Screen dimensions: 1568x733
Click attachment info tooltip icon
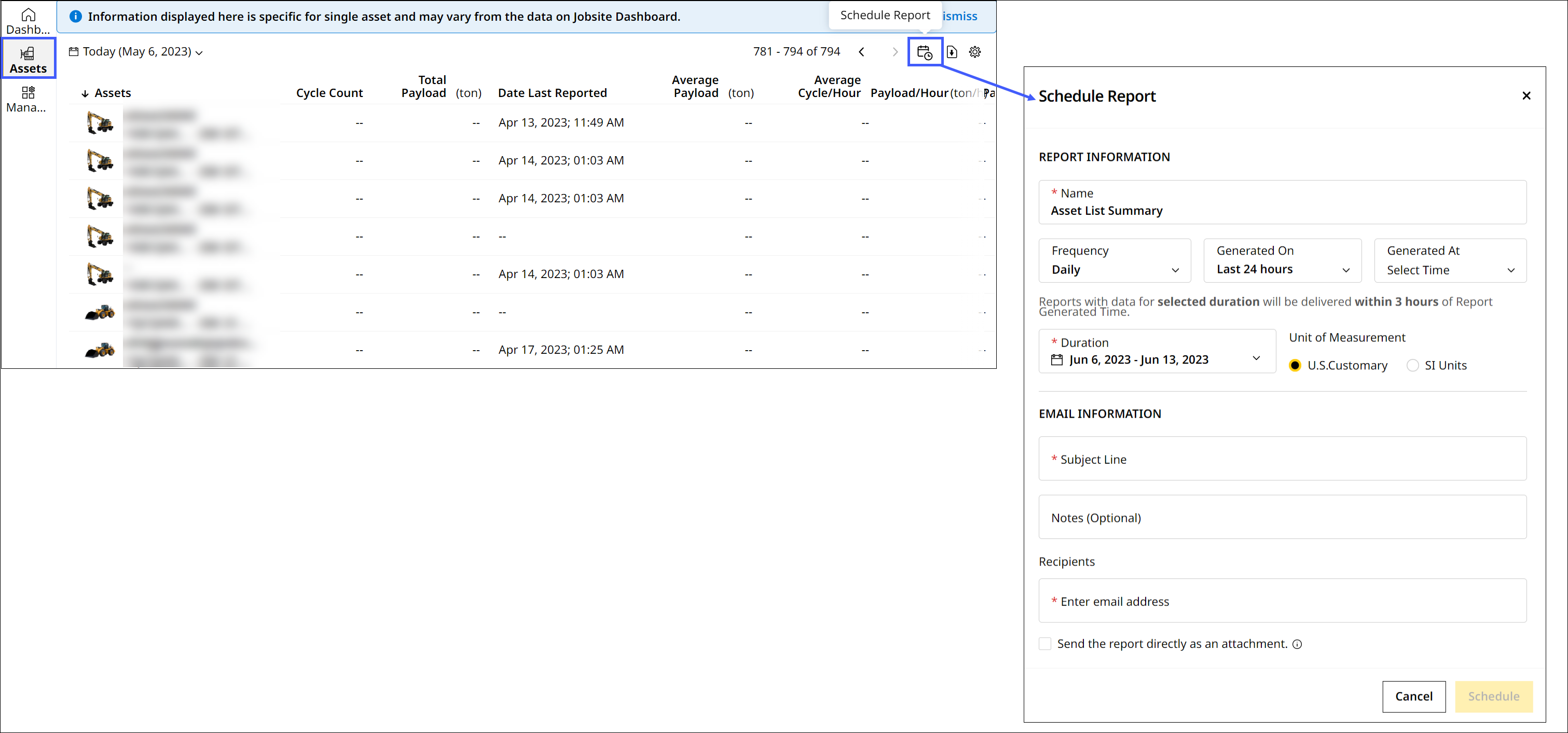click(x=1297, y=644)
